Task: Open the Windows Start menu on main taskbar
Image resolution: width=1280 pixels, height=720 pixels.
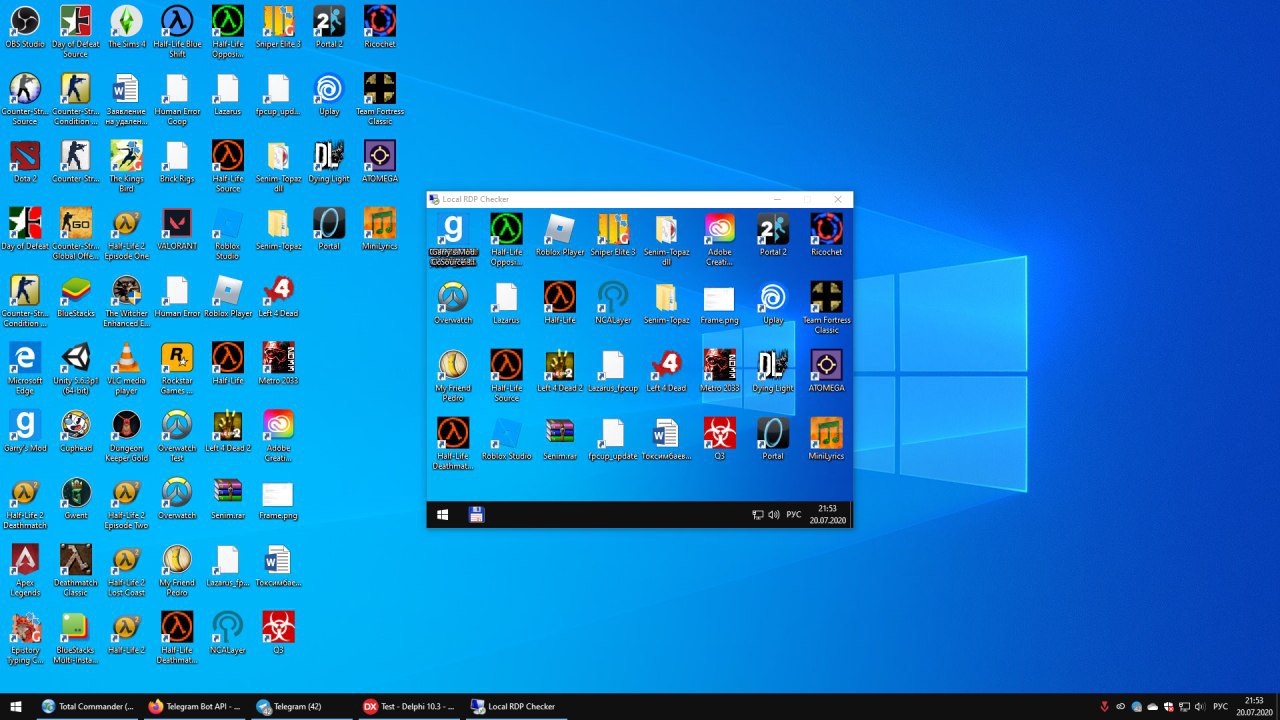Action: point(16,706)
